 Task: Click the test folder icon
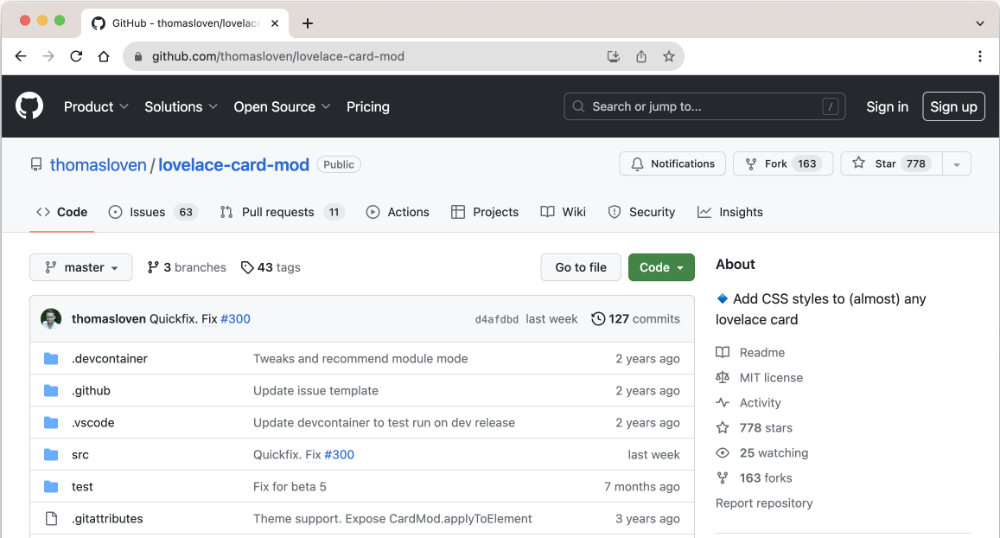pyautogui.click(x=51, y=486)
